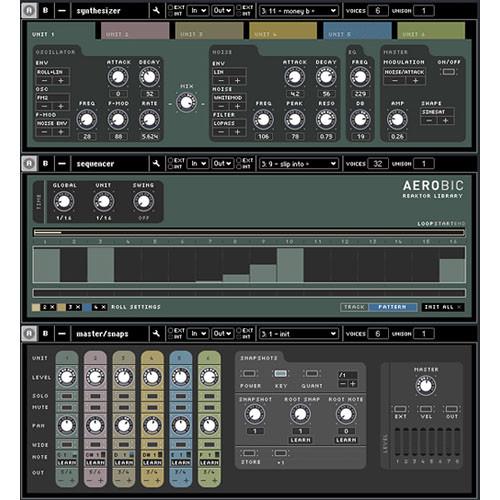Open sequencer In dropdown
Screen dimensions: 500x500
[198, 164]
